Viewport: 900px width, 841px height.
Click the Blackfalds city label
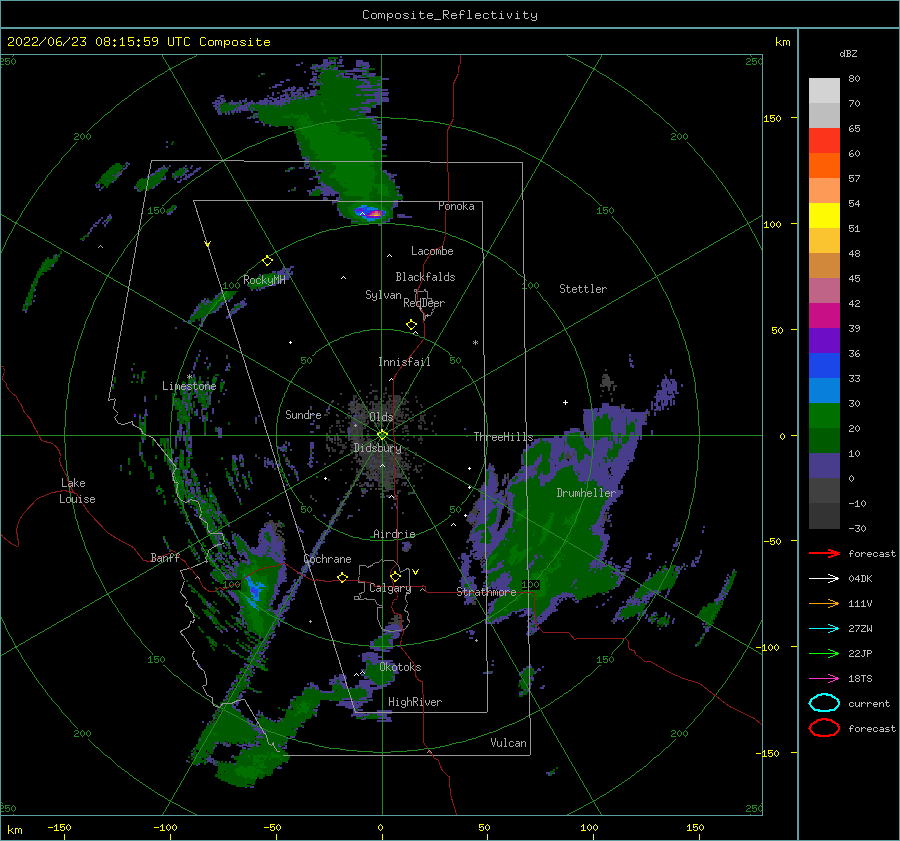425,277
